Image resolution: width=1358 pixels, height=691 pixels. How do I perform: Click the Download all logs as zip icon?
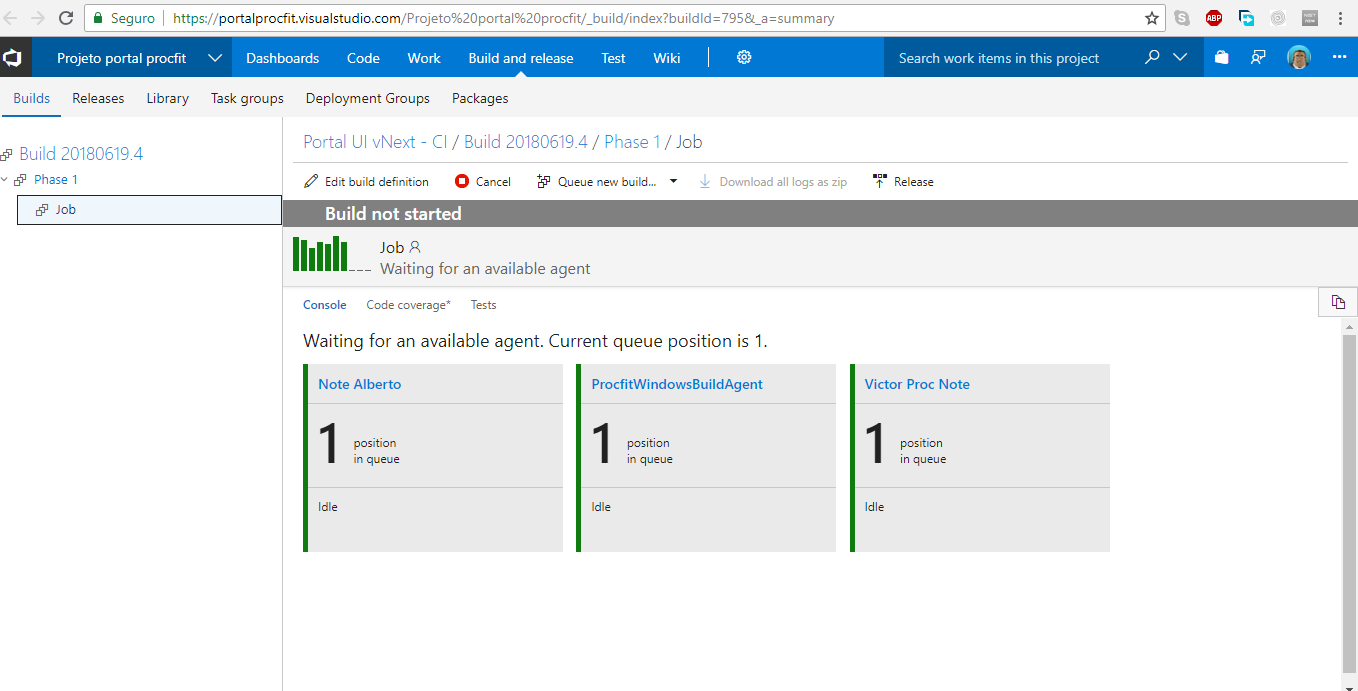pos(705,181)
